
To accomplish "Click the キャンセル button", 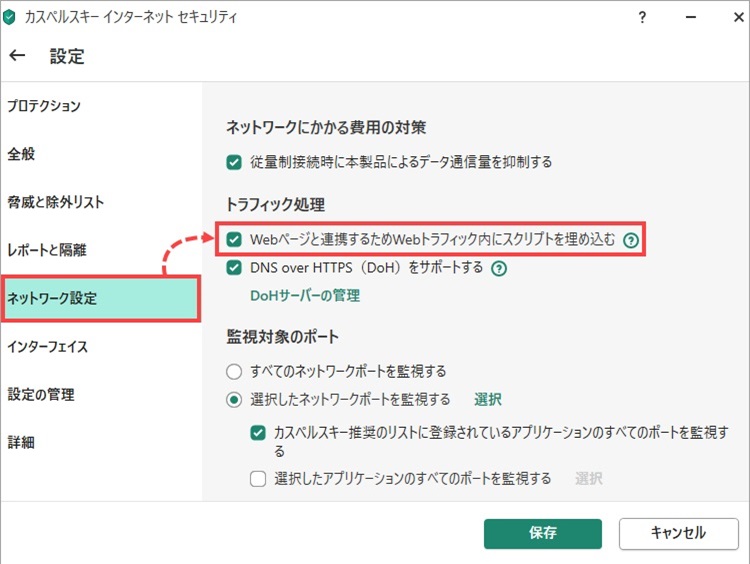I will [679, 533].
